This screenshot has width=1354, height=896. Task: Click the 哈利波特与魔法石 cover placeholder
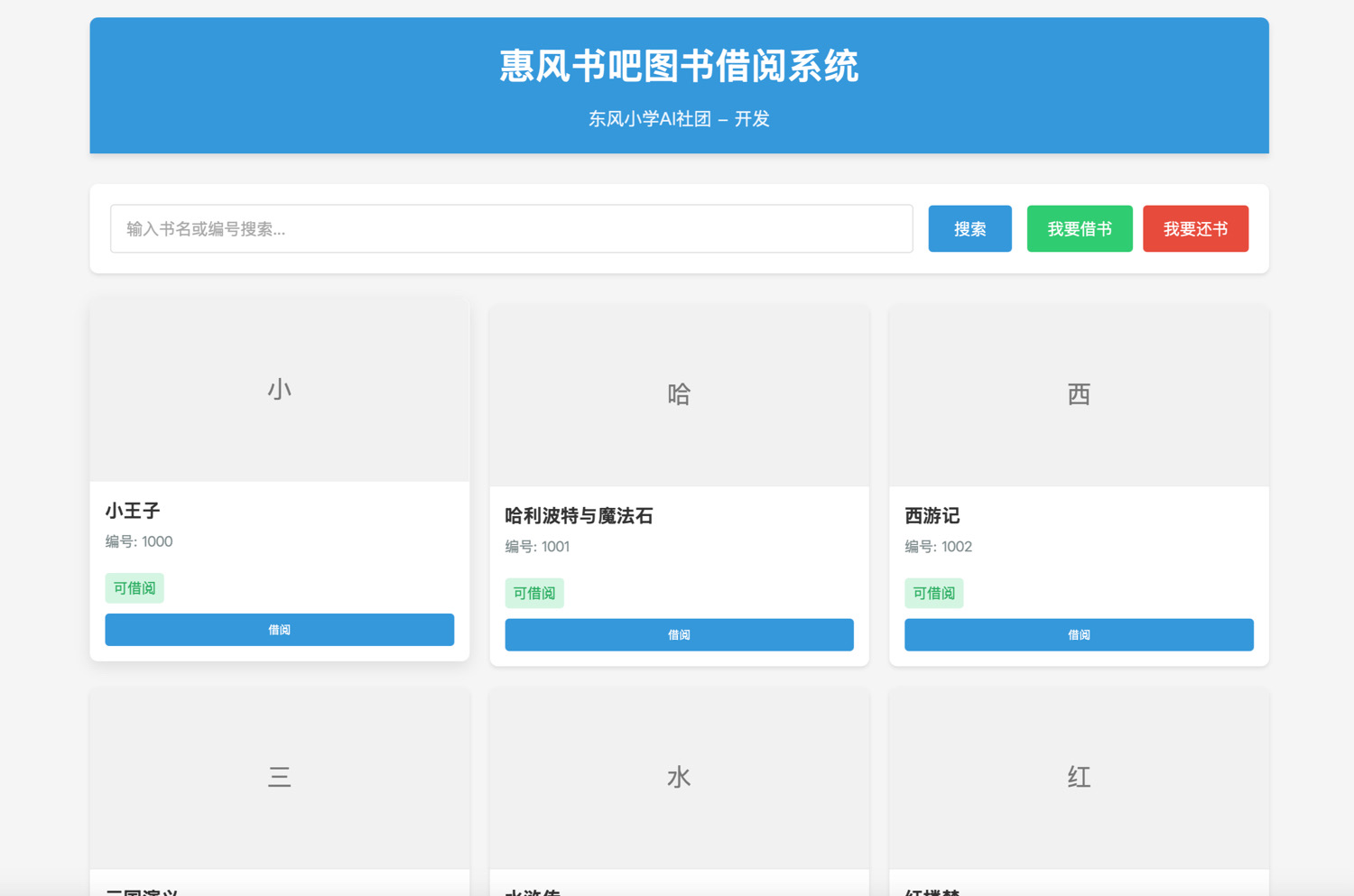click(x=679, y=393)
